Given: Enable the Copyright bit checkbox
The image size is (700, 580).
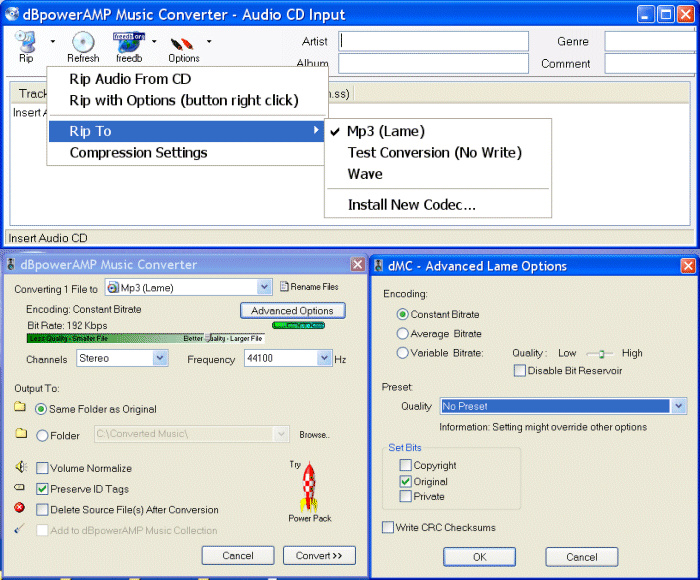Looking at the screenshot, I should tap(405, 465).
